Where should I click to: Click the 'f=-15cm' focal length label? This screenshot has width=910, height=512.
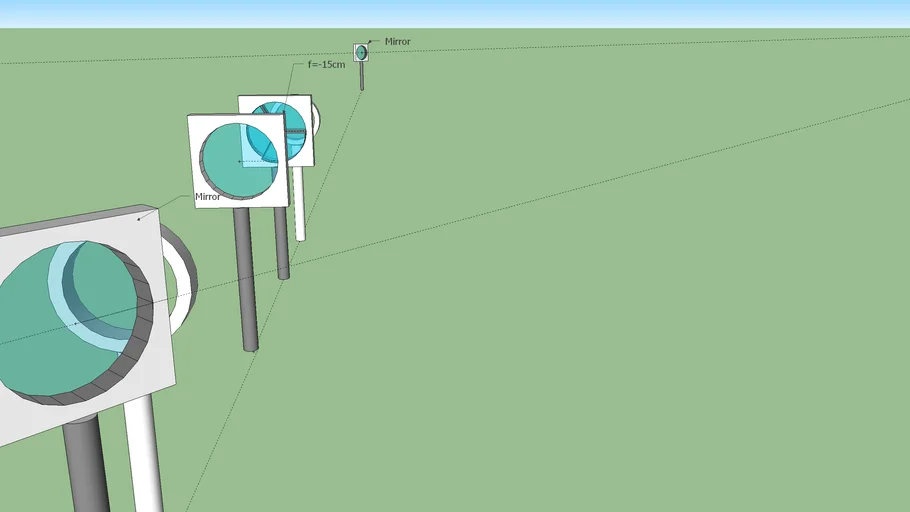coord(326,64)
